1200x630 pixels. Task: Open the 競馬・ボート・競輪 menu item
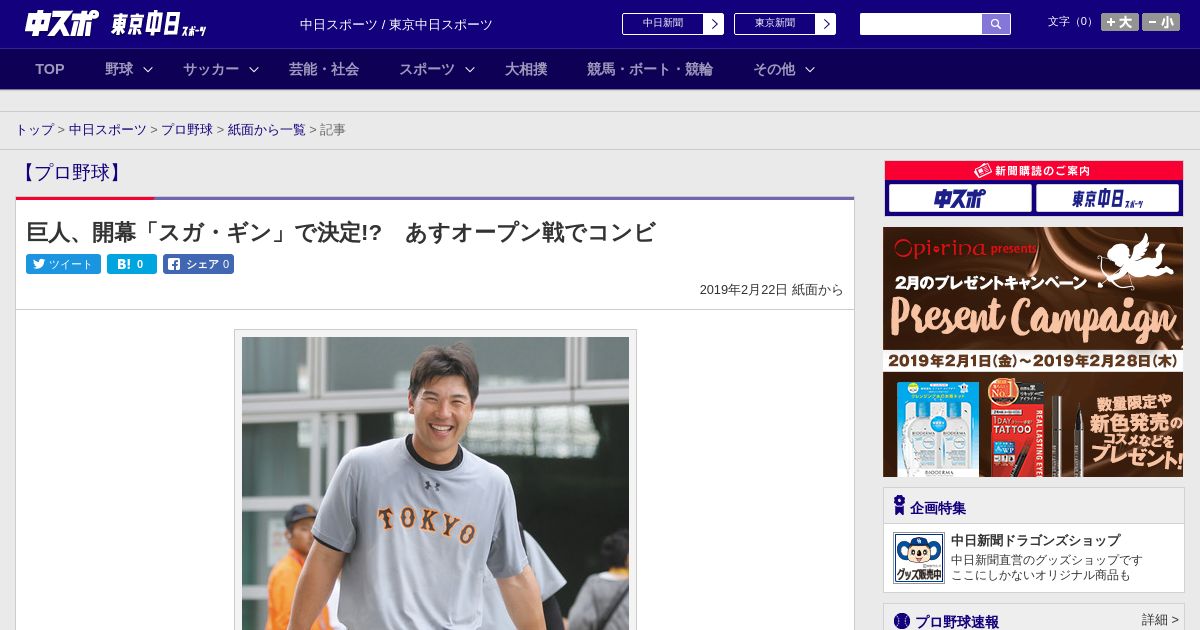(650, 69)
